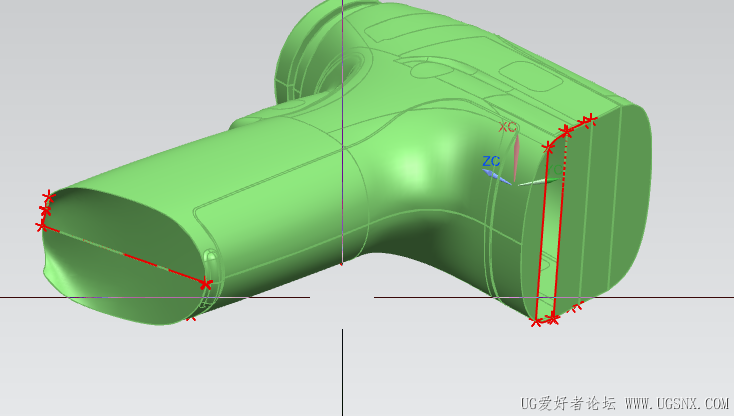The image size is (734, 416).
Task: Pick the red endpoint marker at the handle line's left end
Action: click(x=42, y=226)
